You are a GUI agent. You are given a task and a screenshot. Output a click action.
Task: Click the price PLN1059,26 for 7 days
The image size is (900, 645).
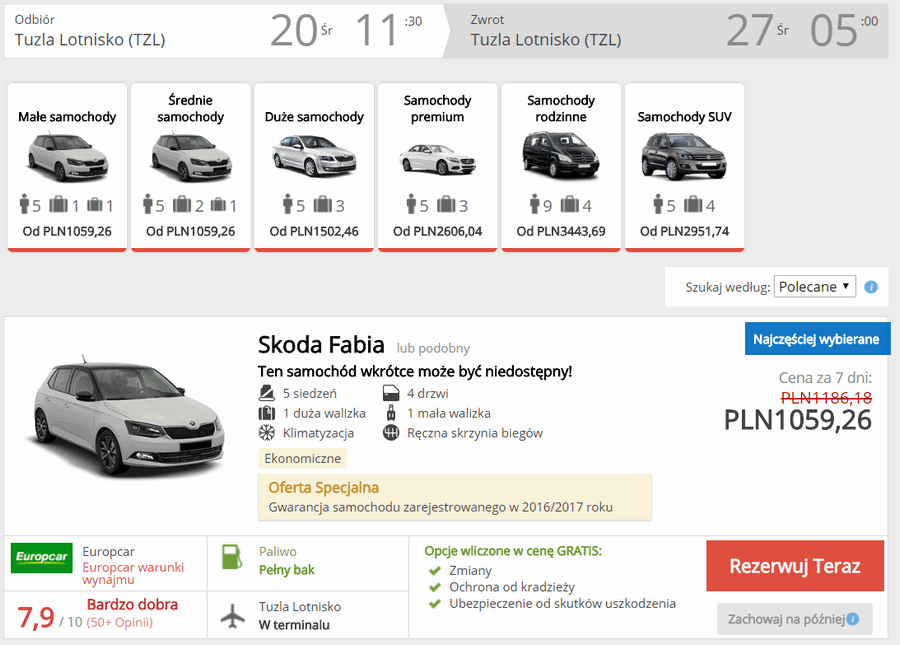click(x=798, y=419)
